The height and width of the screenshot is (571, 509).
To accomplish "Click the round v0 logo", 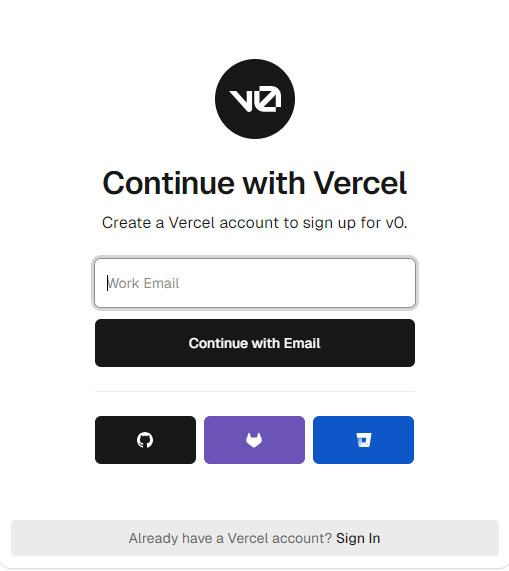I will [255, 99].
